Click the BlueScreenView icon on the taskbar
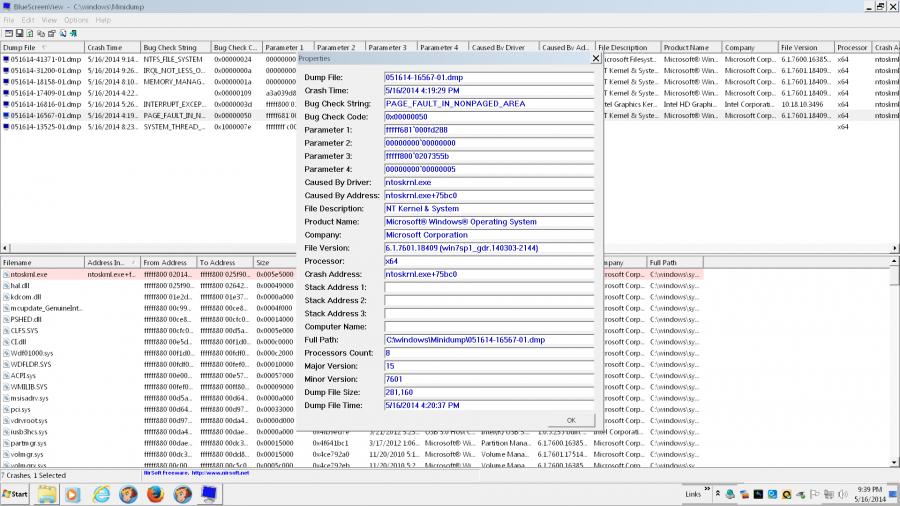 coord(209,494)
